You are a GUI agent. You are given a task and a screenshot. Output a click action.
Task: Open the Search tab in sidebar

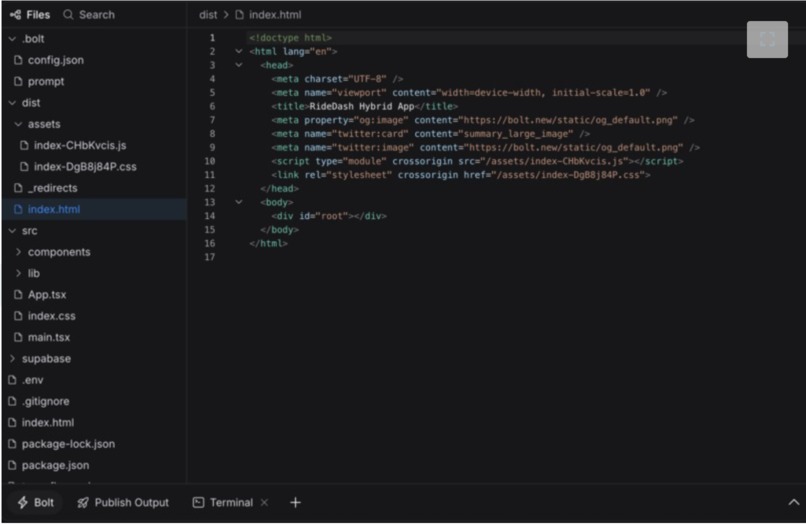(x=89, y=15)
